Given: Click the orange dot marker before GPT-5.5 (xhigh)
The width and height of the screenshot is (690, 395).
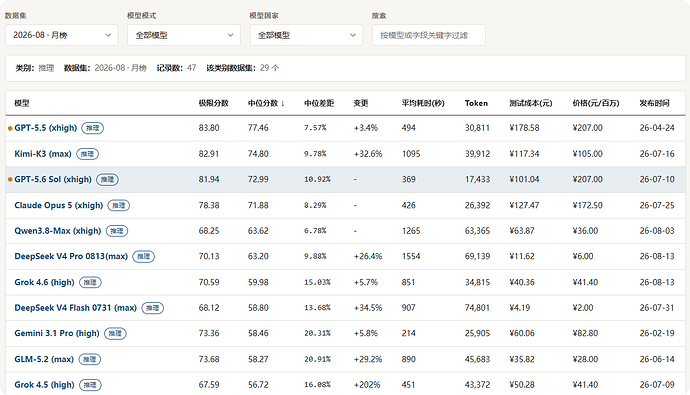Looking at the screenshot, I should 10,128.
